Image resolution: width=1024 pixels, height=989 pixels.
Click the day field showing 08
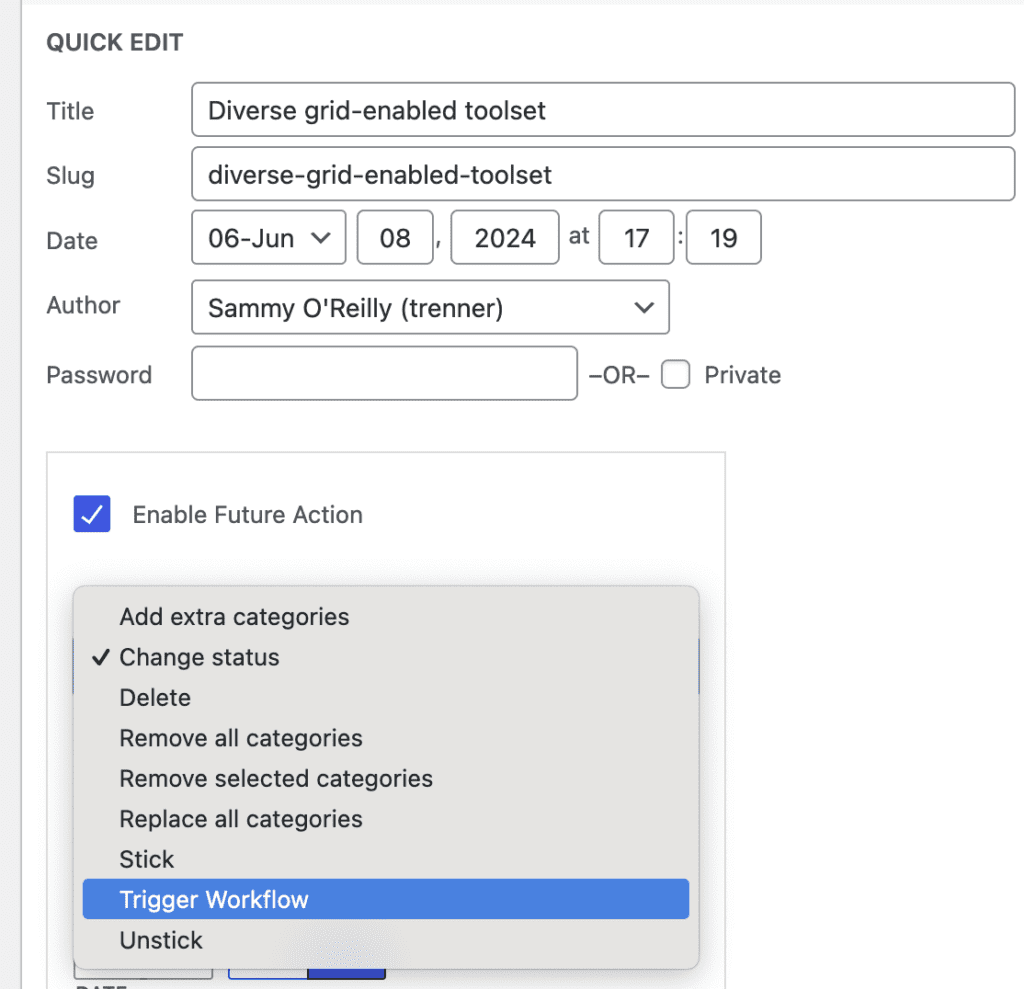tap(395, 238)
